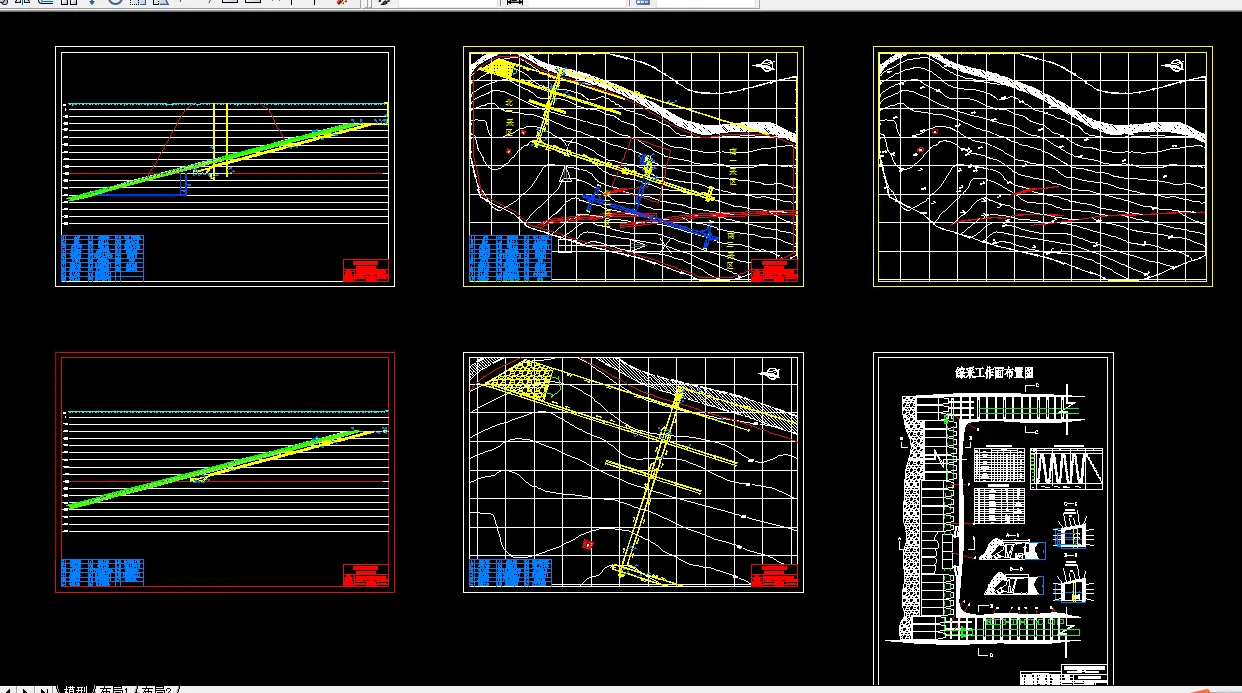The image size is (1242, 693).
Task: Click lower data table in working-face layout drawing
Action: pyautogui.click(x=1000, y=506)
